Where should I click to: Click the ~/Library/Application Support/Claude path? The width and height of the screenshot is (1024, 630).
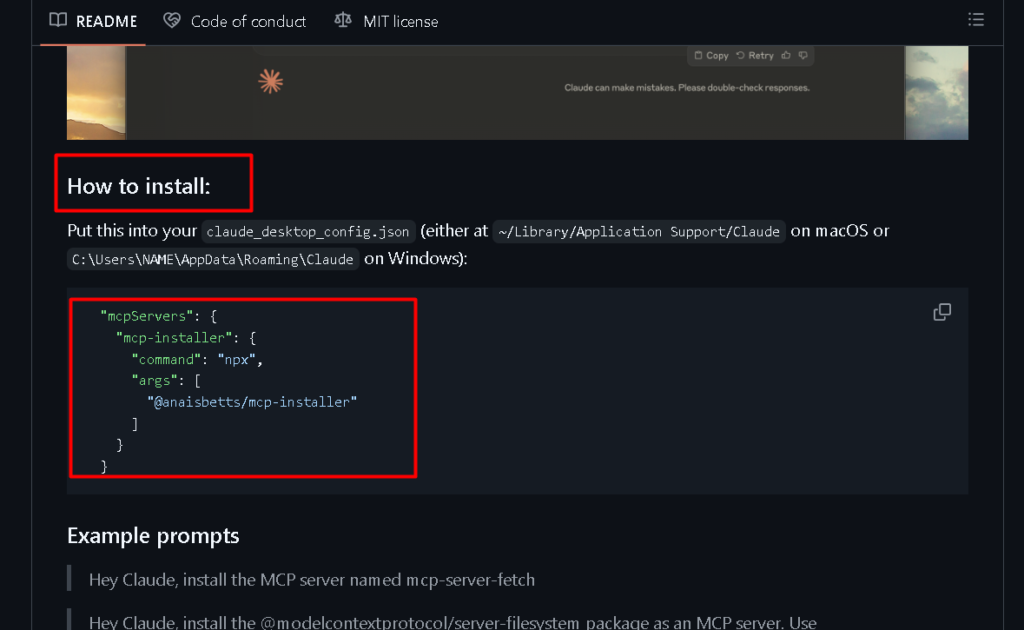tap(639, 231)
